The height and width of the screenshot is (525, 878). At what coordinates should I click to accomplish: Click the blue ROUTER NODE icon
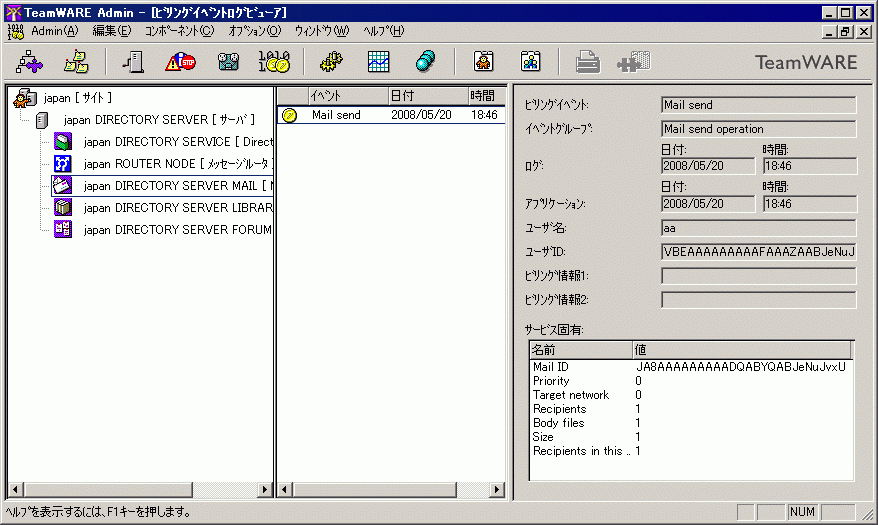pos(63,163)
